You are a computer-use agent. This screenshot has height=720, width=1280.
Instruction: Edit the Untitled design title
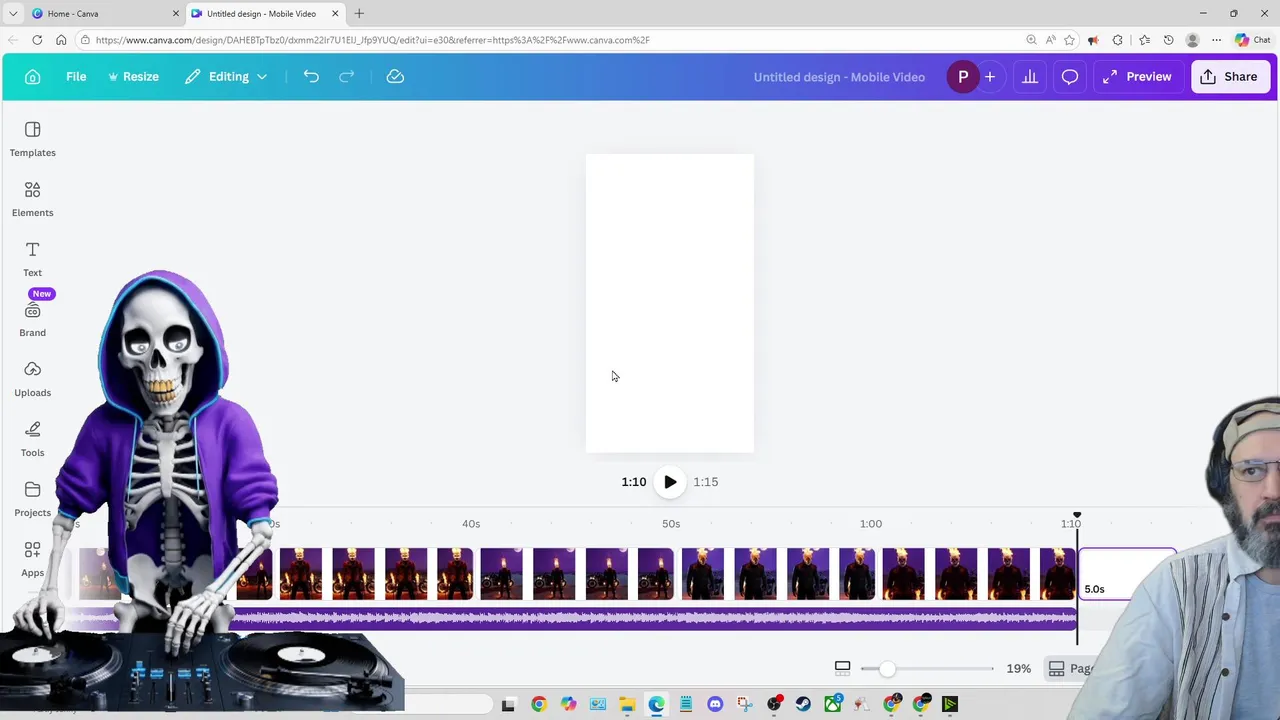click(x=839, y=77)
